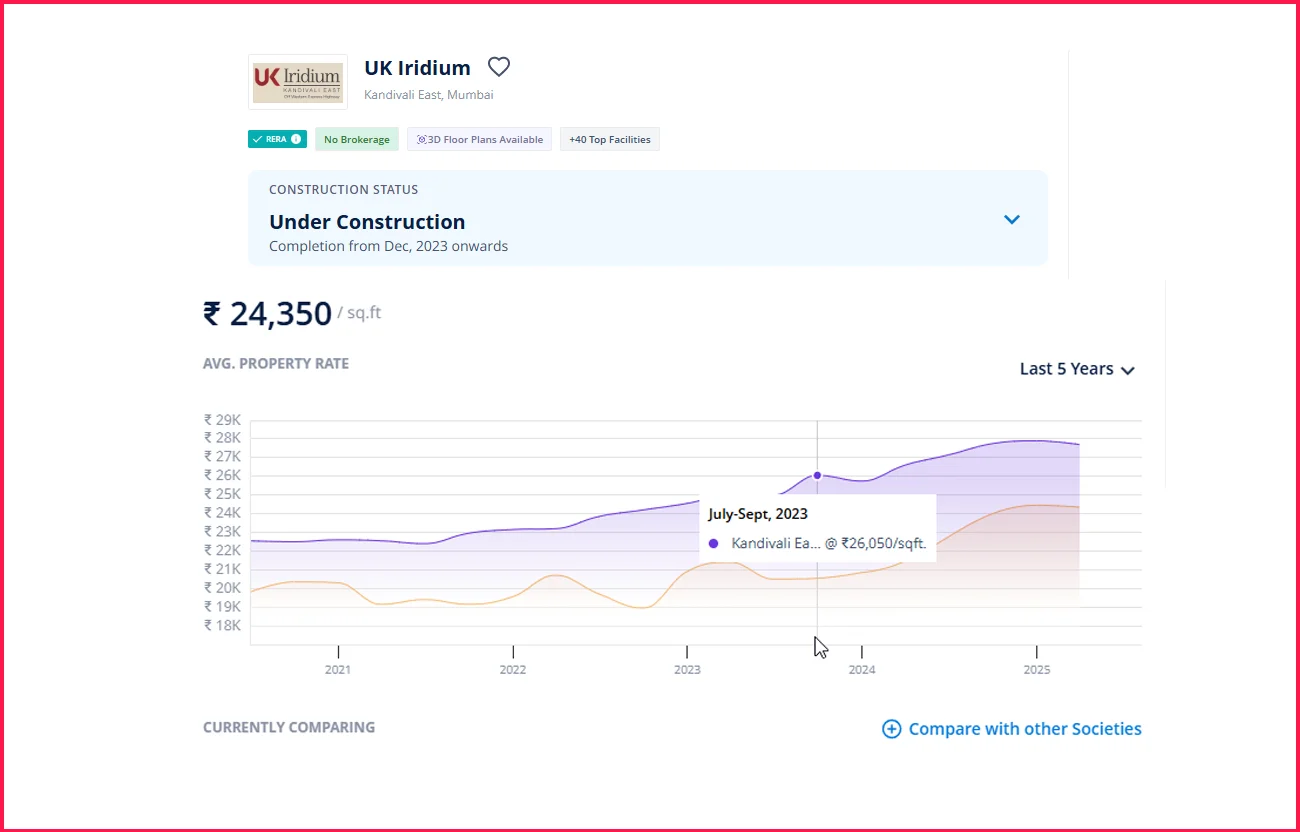This screenshot has width=1300, height=832.
Task: Expand the Construction Status chevron
Action: coord(1012,219)
